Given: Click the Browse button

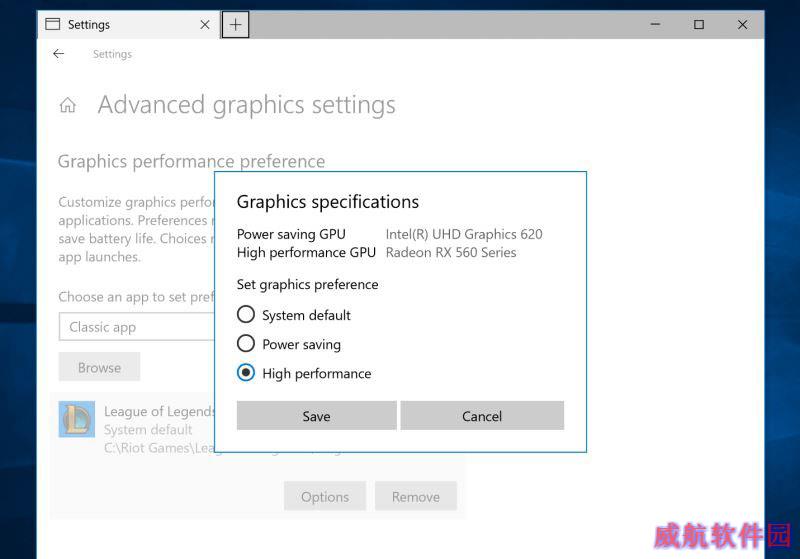Looking at the screenshot, I should 99,367.
